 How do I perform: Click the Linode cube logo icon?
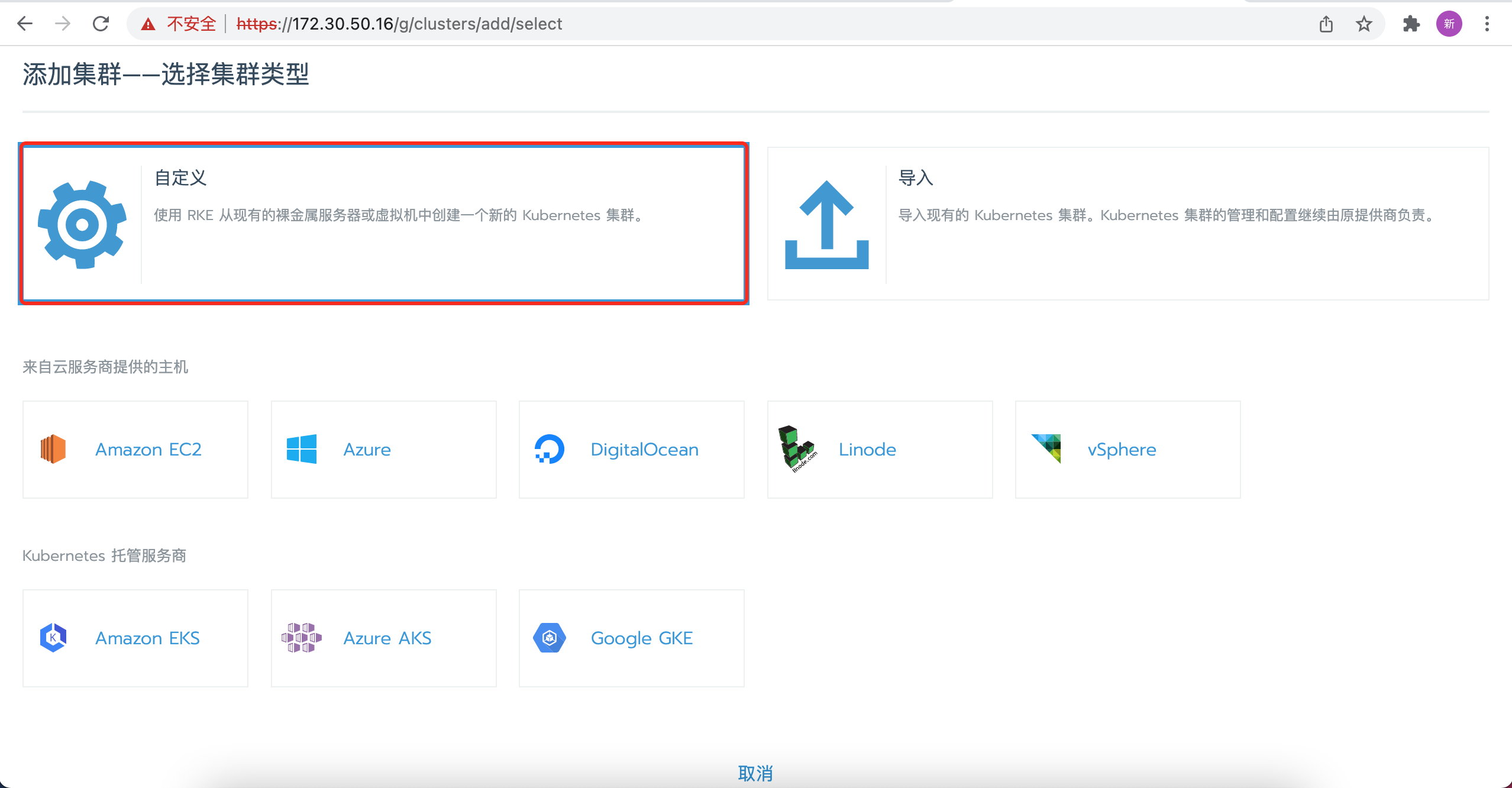point(797,448)
